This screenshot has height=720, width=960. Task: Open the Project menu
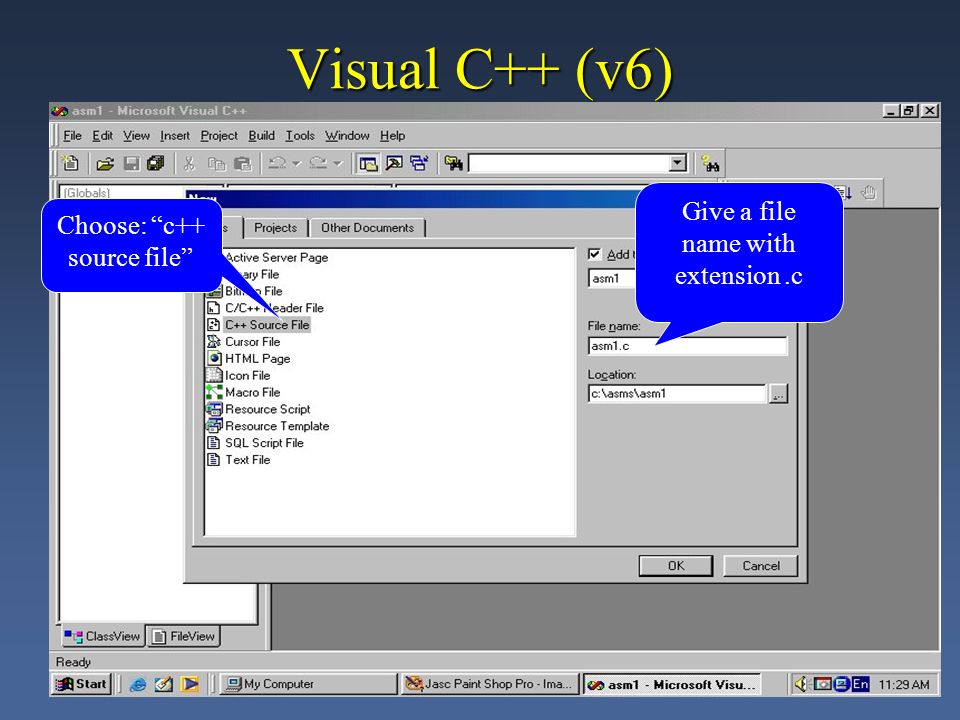point(219,136)
